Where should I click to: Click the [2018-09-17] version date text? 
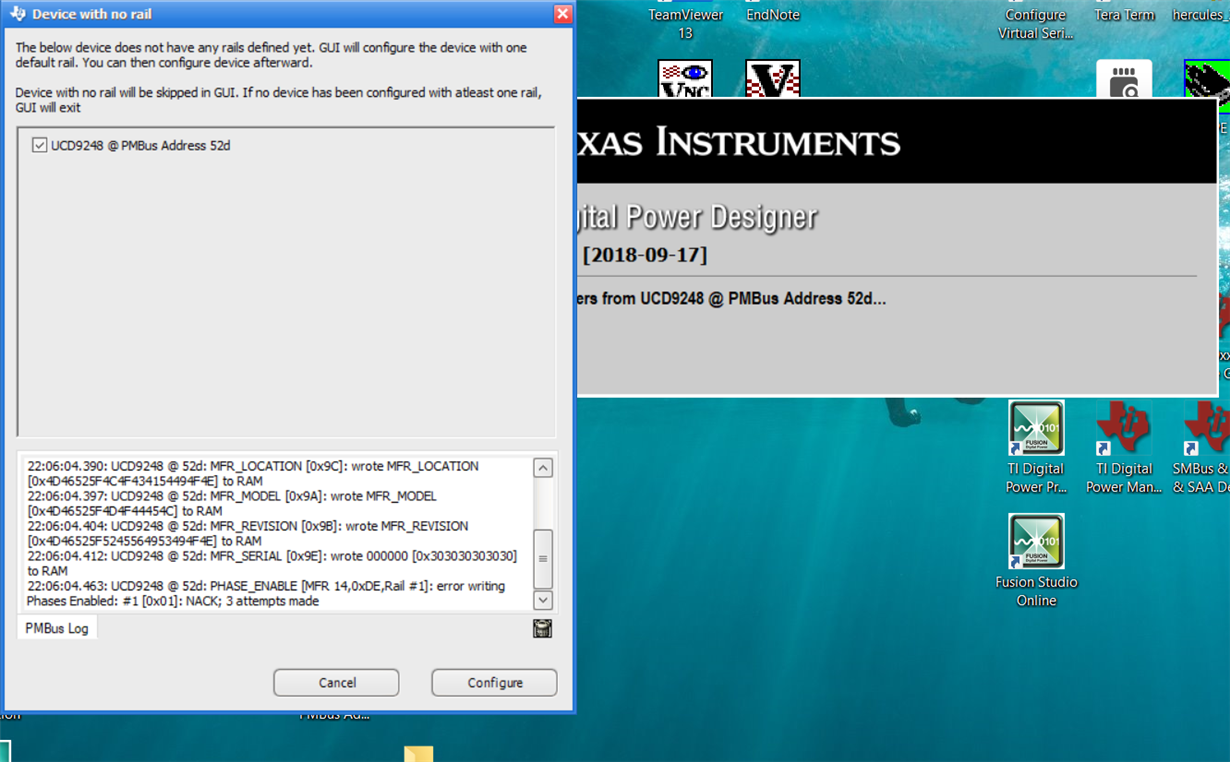645,254
